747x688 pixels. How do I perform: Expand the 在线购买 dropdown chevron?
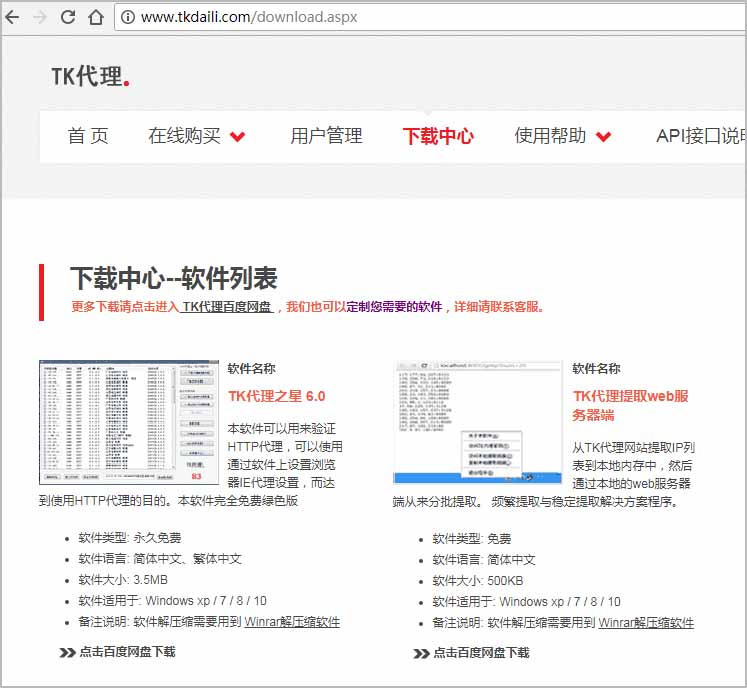point(237,137)
